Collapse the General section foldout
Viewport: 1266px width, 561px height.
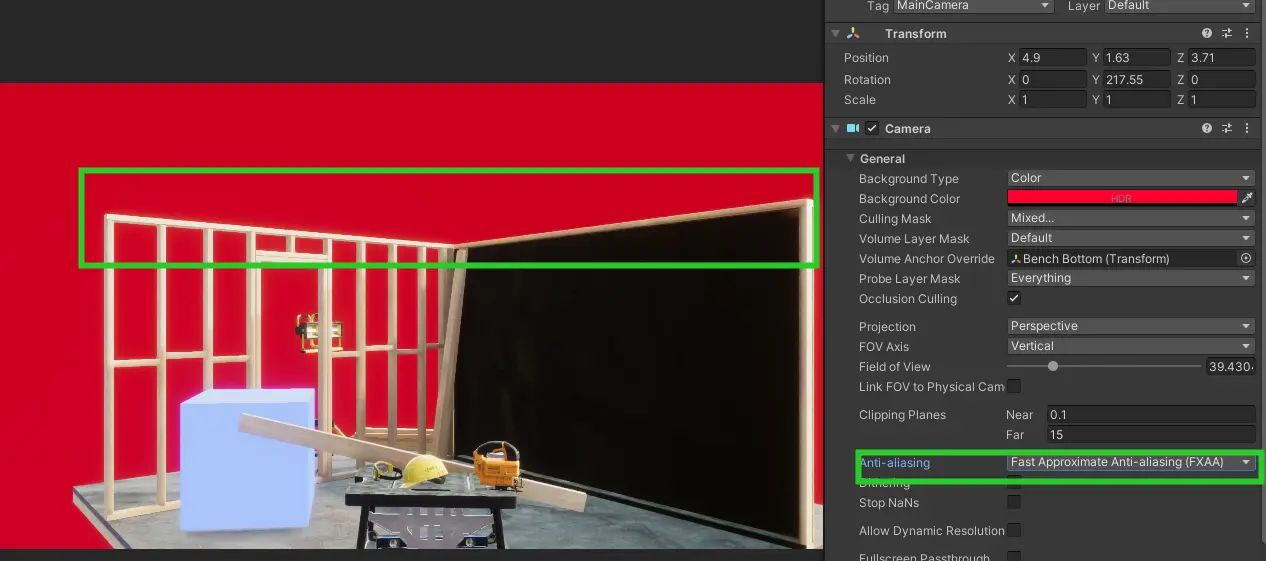(850, 158)
